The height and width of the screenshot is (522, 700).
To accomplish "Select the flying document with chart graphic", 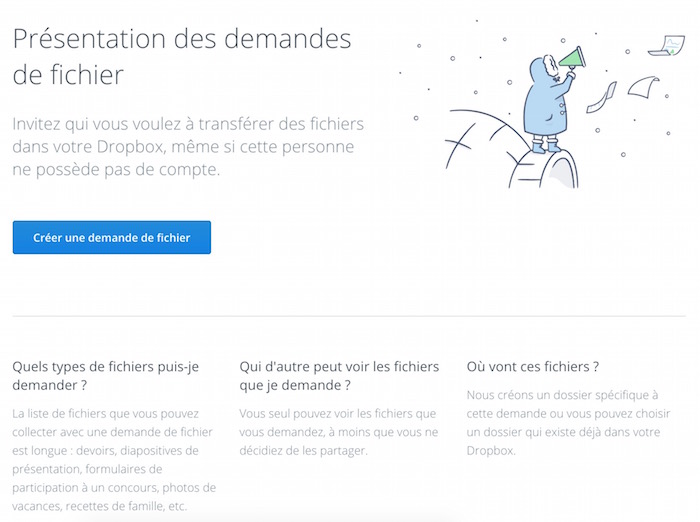I will [x=667, y=46].
